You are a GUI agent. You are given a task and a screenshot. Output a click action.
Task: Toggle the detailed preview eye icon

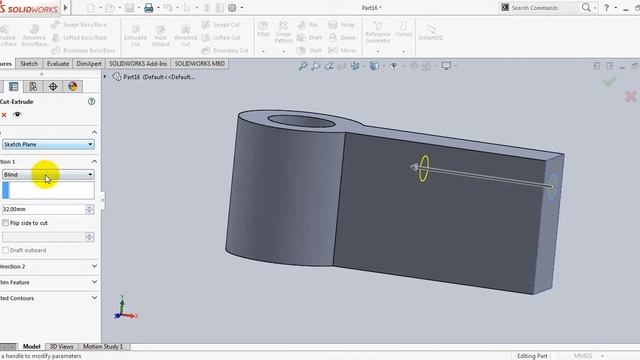(17, 115)
